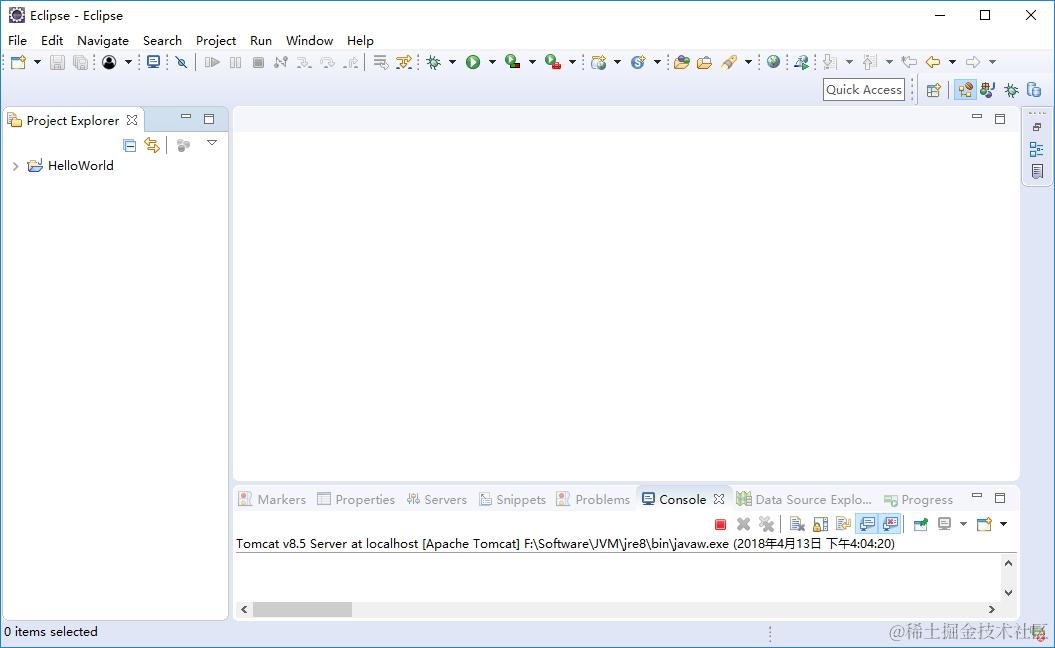Open the Back history dropdown arrow
Image resolution: width=1055 pixels, height=648 pixels.
(952, 63)
